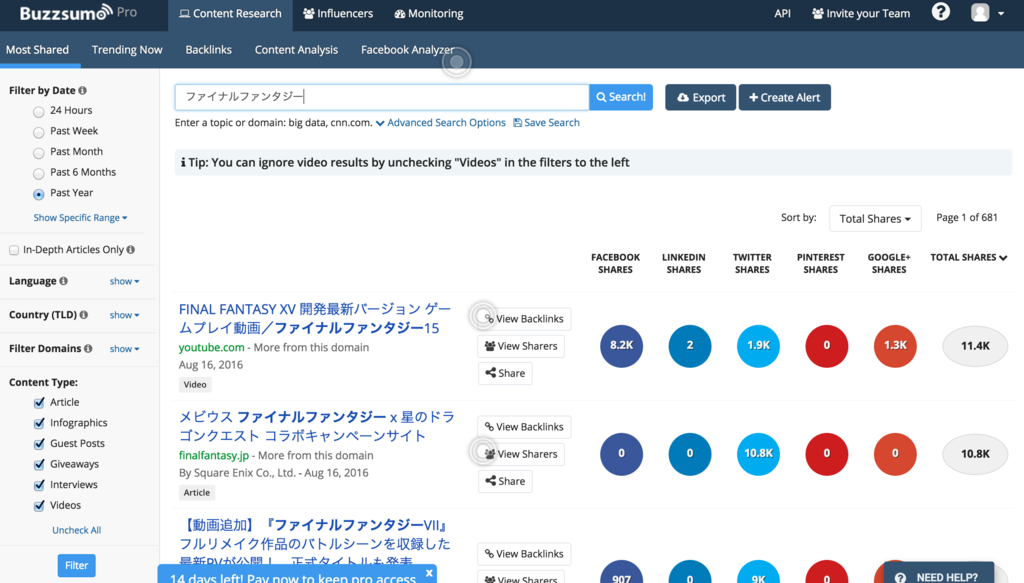Viewport: 1024px width, 583px height.
Task: Uncheck the Article content type
Action: pos(39,403)
